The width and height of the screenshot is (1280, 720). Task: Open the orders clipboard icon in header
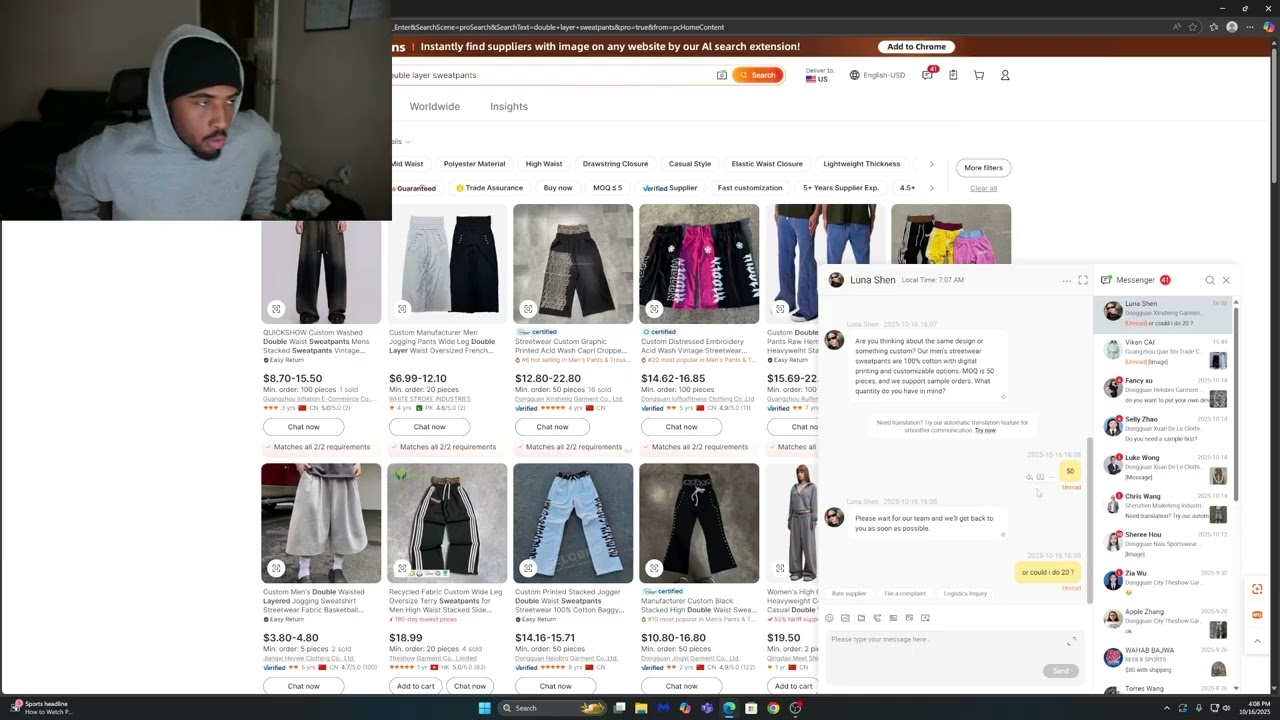[953, 75]
